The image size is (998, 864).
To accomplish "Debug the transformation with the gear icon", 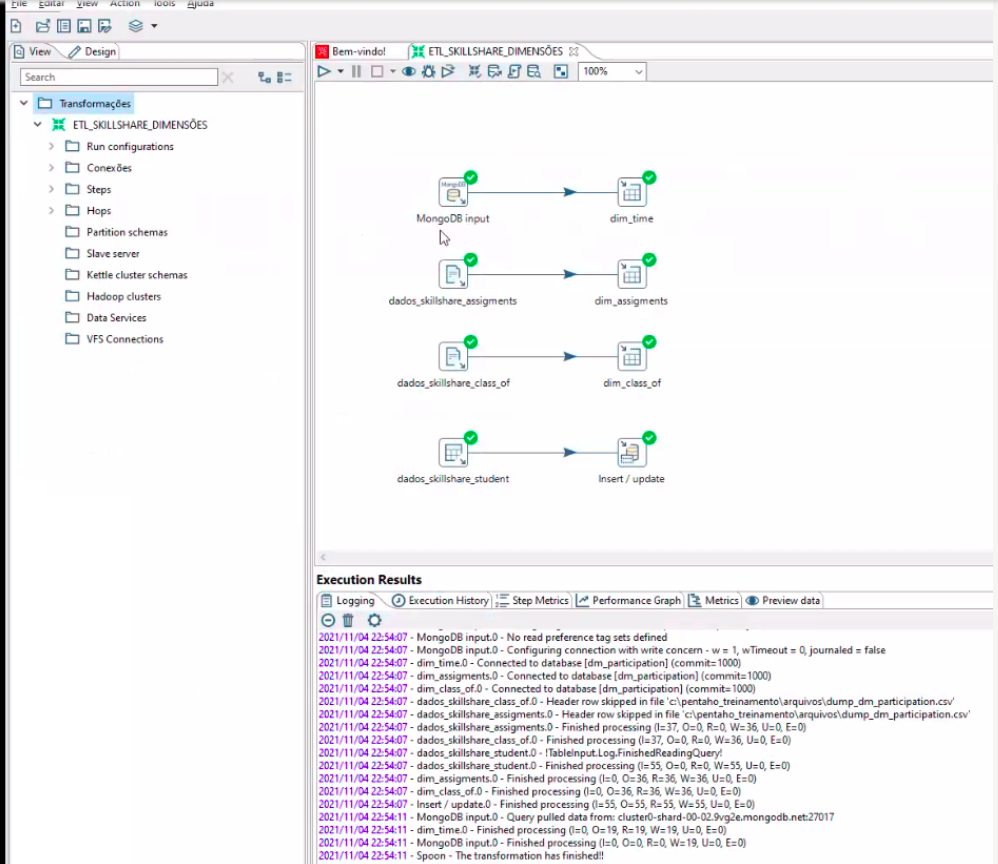I will [x=428, y=71].
